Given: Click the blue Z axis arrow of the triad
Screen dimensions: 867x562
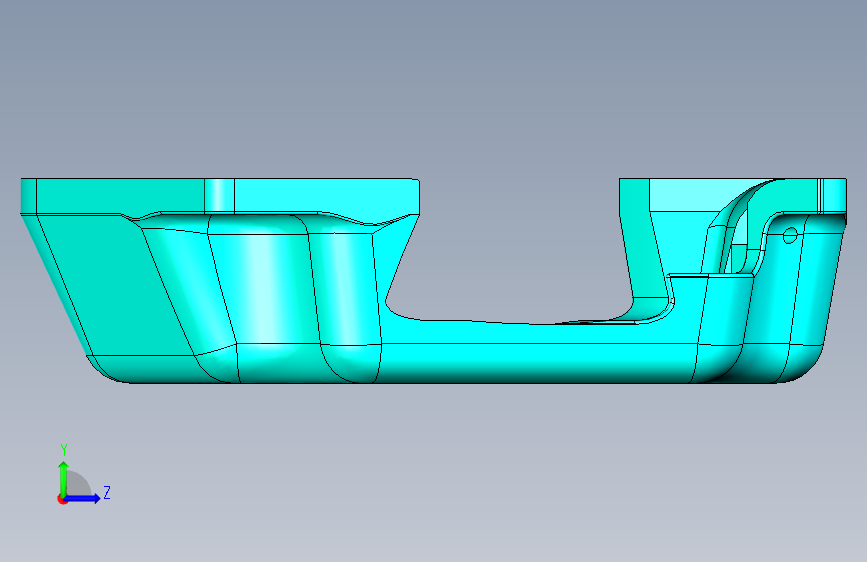Looking at the screenshot, I should coord(83,498).
